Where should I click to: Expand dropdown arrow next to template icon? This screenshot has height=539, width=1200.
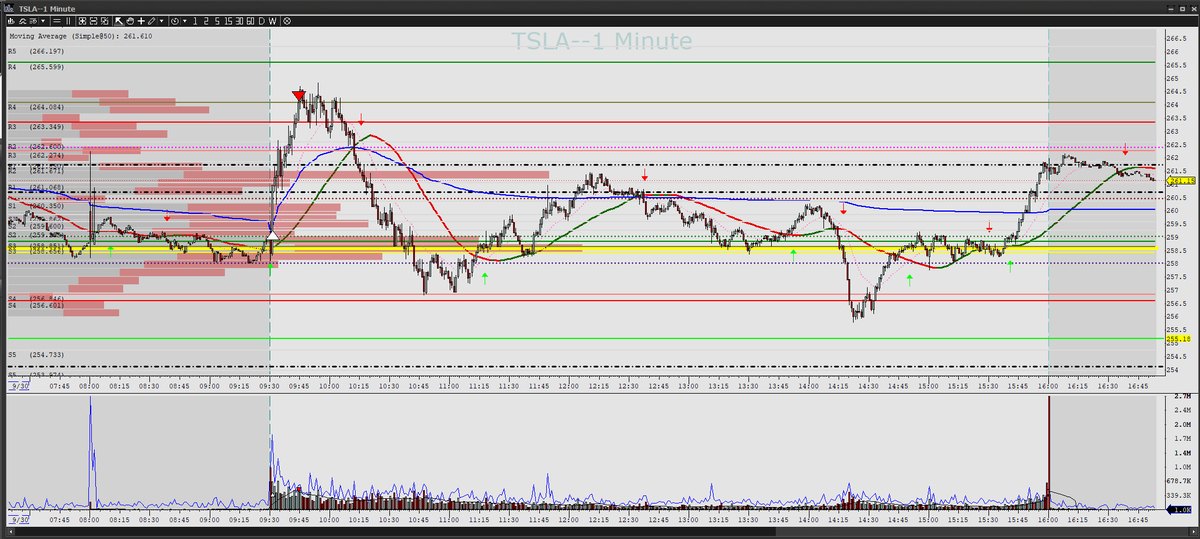click(43, 21)
